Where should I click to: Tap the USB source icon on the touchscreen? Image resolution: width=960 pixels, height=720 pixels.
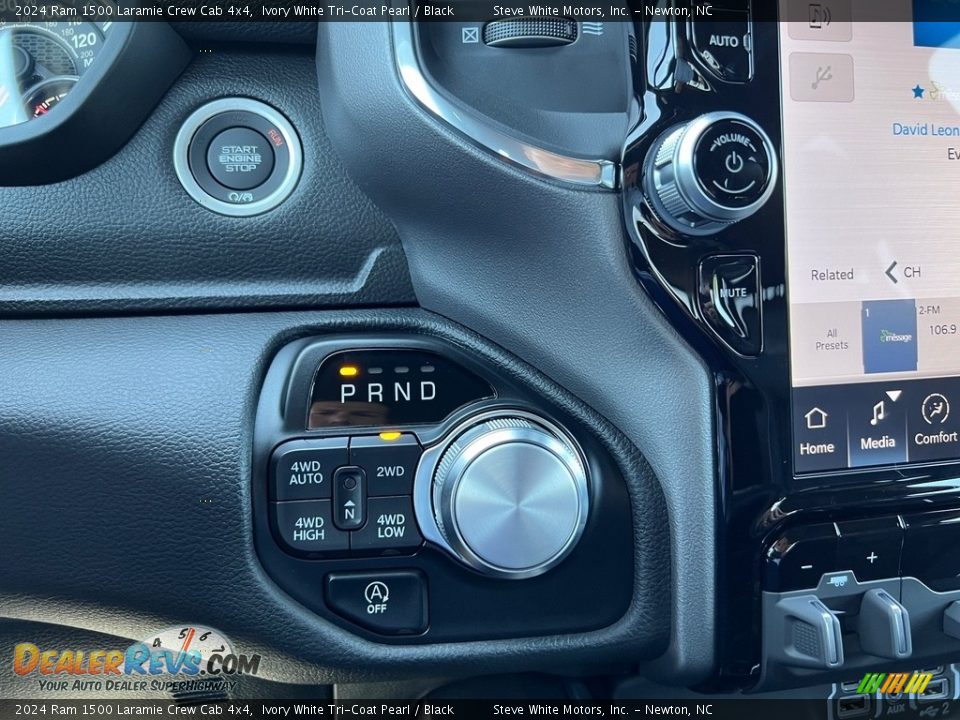(x=821, y=78)
